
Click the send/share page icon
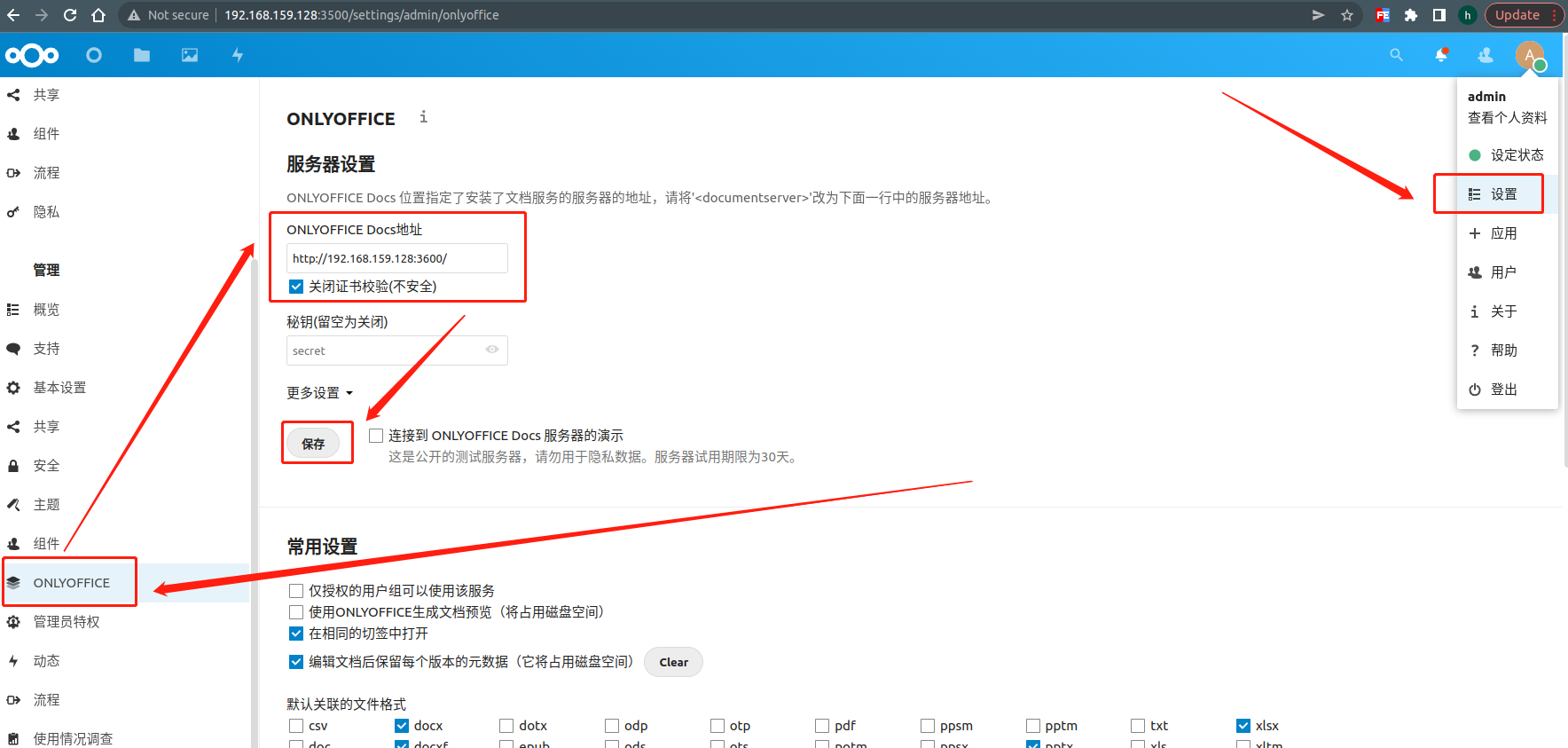1319,15
